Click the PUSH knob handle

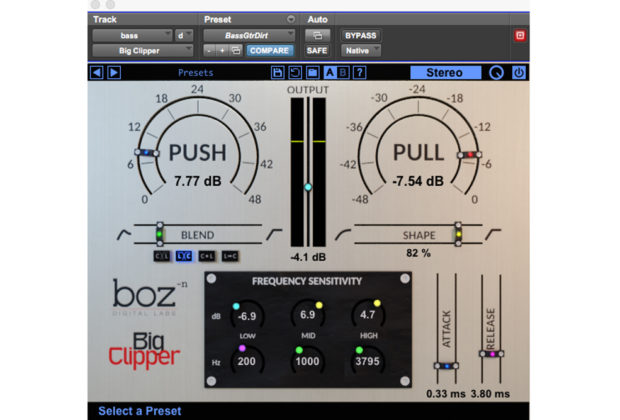pos(147,152)
